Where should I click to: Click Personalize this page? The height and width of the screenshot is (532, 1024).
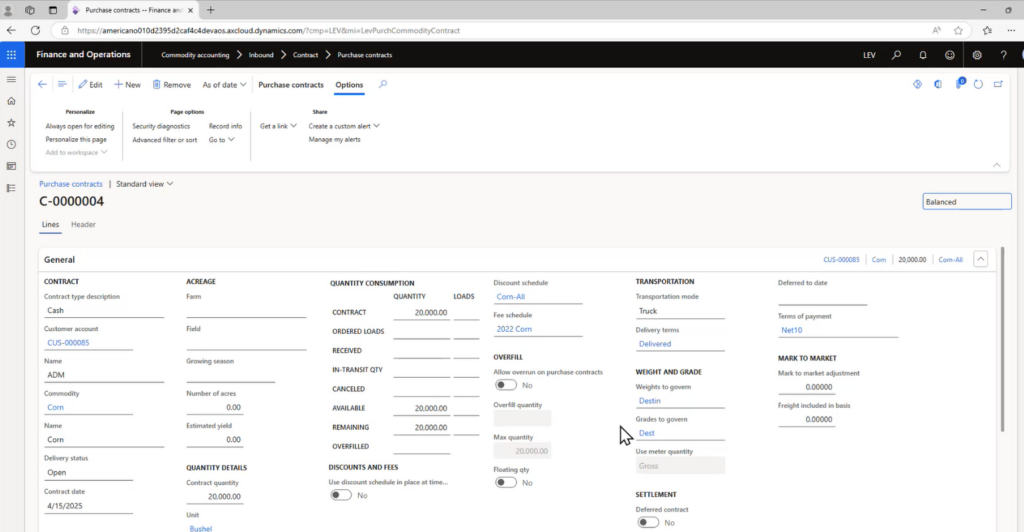coord(76,140)
